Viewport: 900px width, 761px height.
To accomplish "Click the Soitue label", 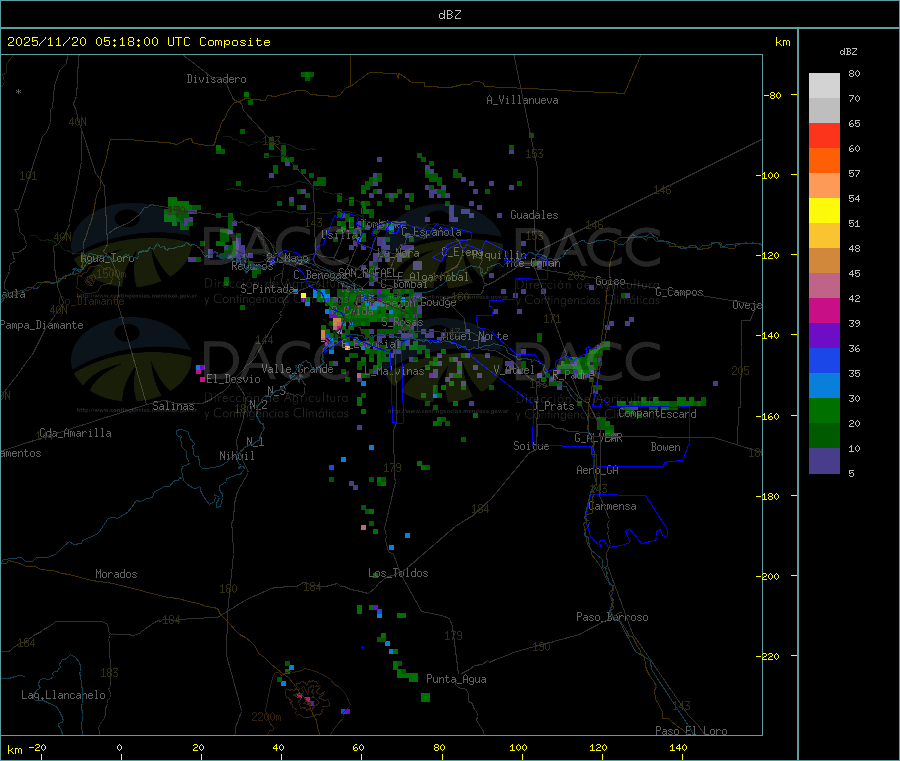I will [x=531, y=446].
